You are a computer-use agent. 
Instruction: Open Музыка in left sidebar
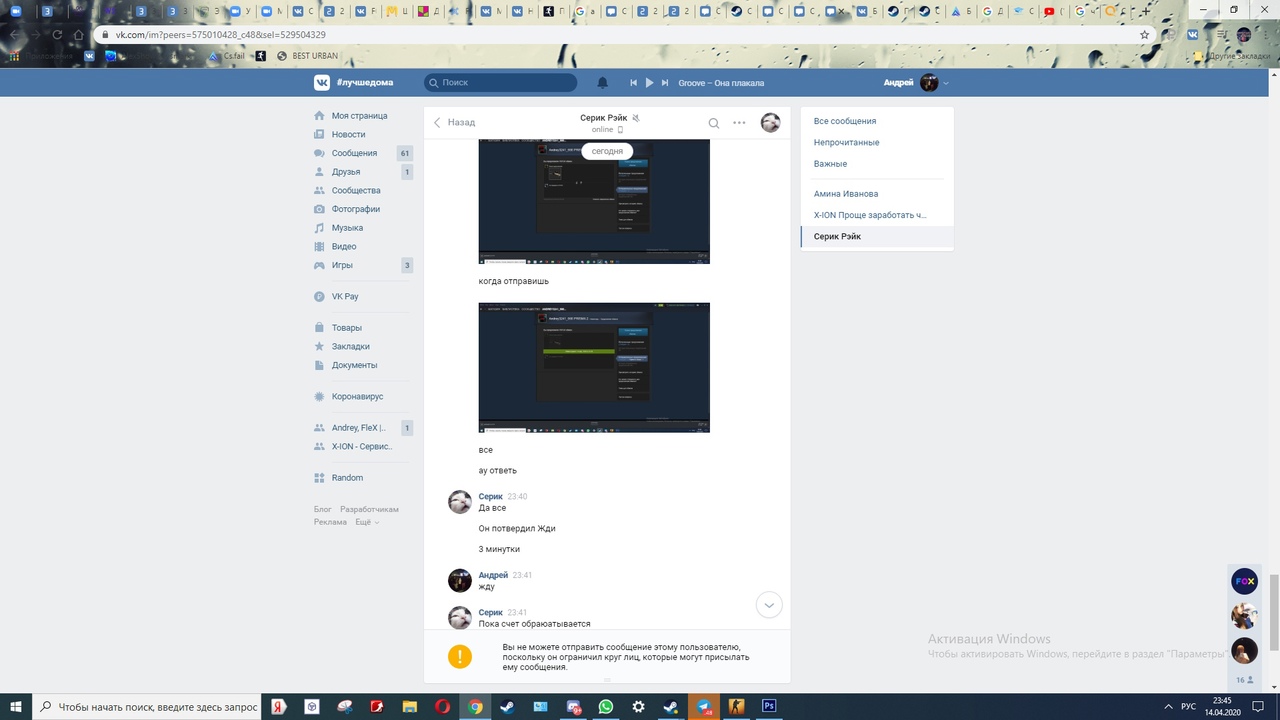click(347, 228)
